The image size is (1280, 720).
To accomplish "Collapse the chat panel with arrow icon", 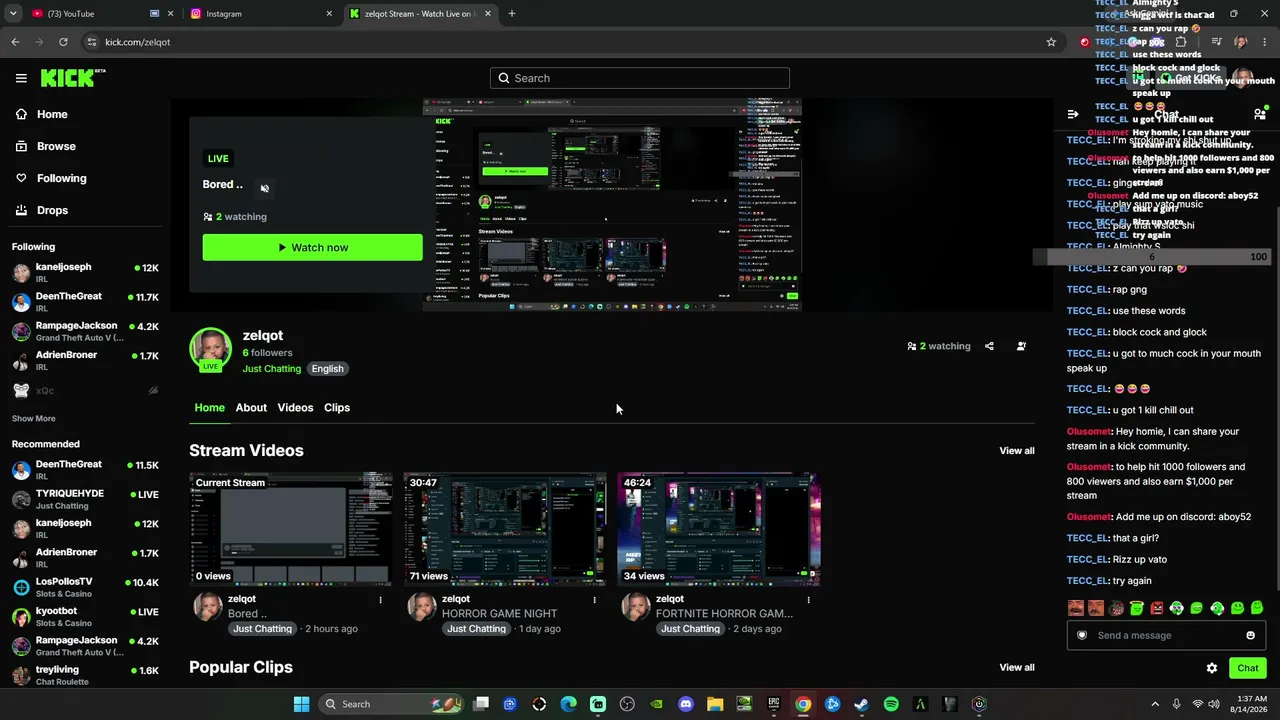I will (x=1073, y=115).
